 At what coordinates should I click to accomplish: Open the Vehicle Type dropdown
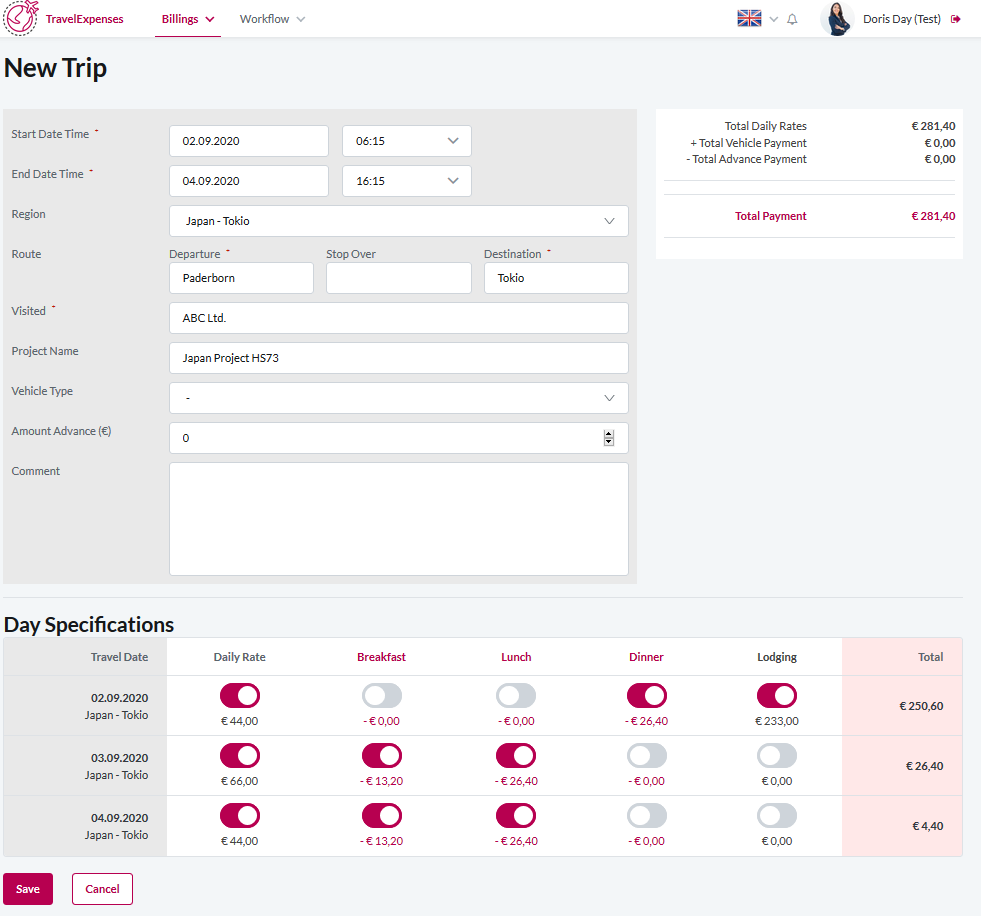coord(398,398)
